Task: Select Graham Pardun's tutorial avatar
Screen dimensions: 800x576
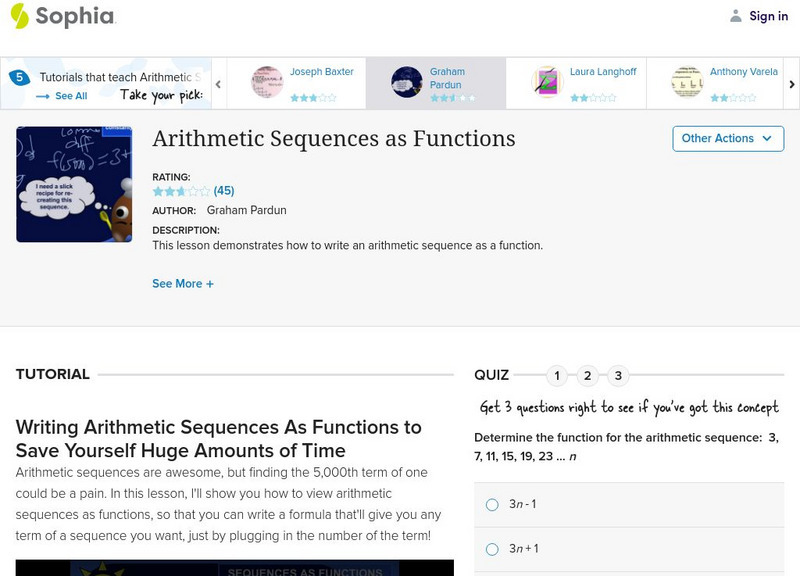Action: [407, 82]
